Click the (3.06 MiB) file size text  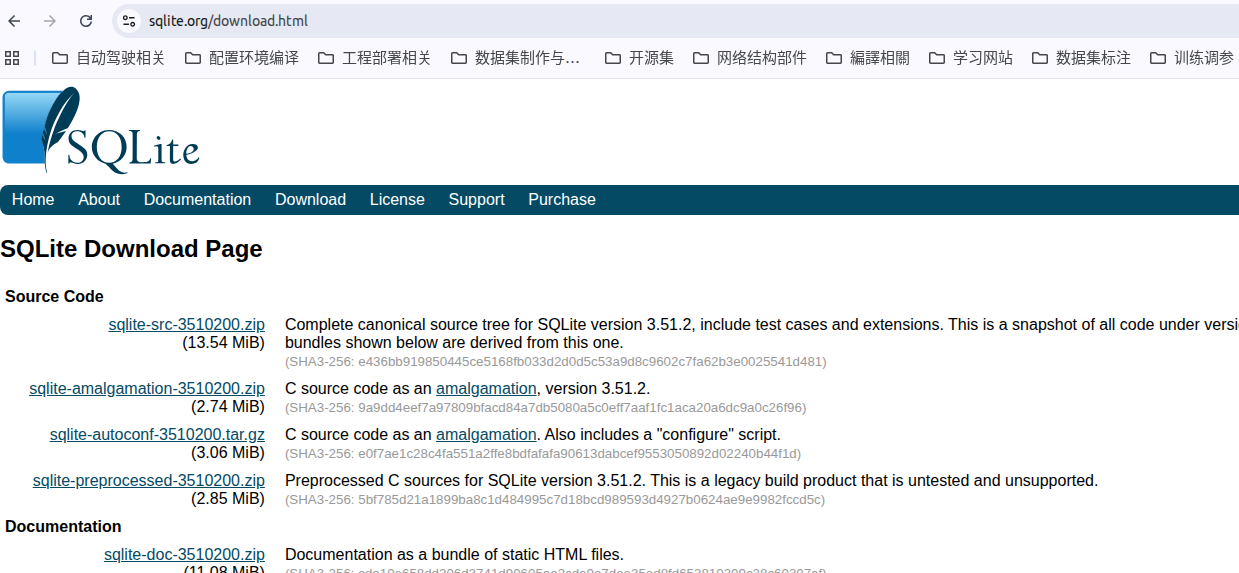(x=228, y=452)
